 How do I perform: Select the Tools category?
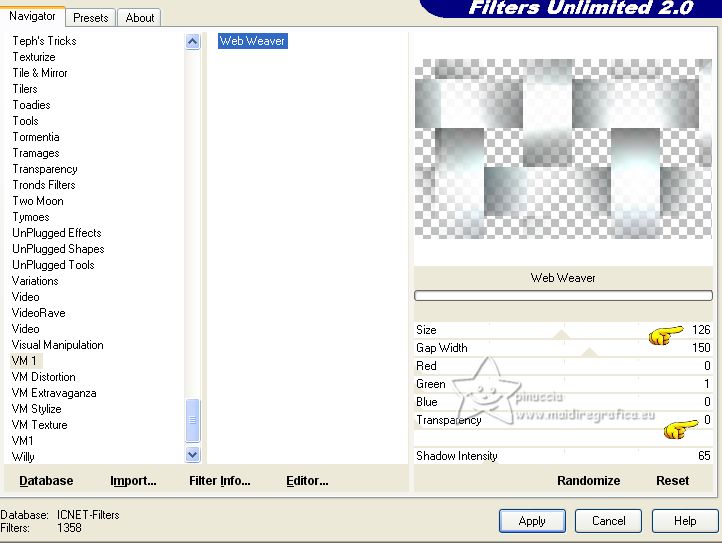click(25, 121)
